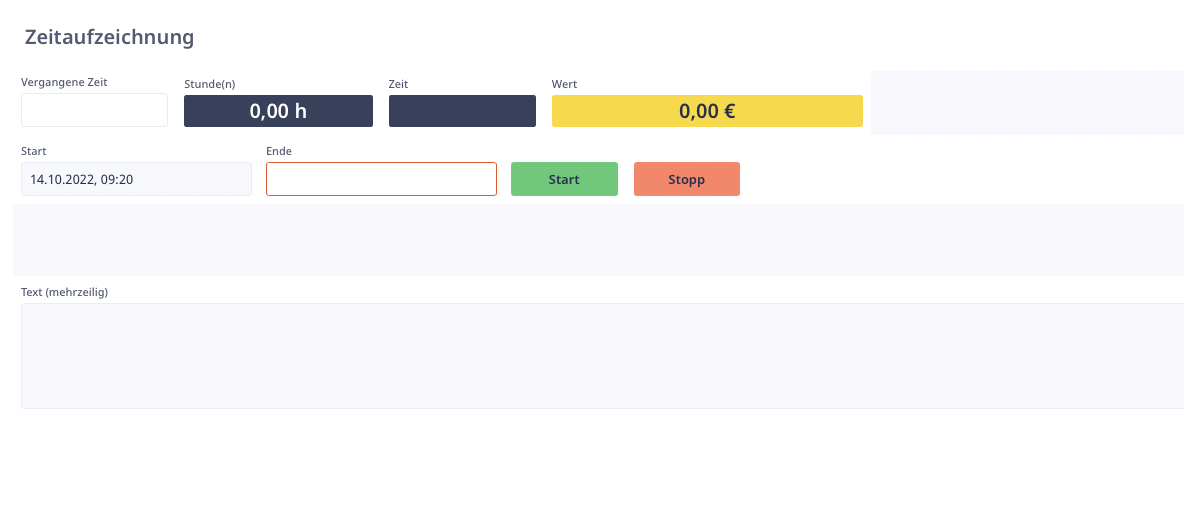The height and width of the screenshot is (505, 1184).
Task: Focus the Ende date input field
Action: point(381,179)
